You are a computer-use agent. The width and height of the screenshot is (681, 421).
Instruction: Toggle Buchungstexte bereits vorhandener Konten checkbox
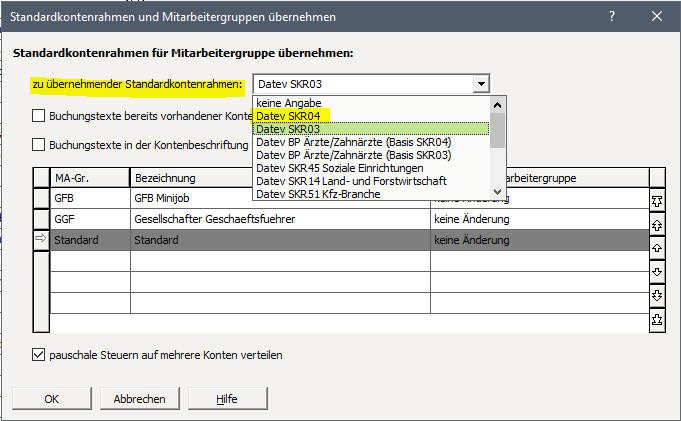click(38, 116)
